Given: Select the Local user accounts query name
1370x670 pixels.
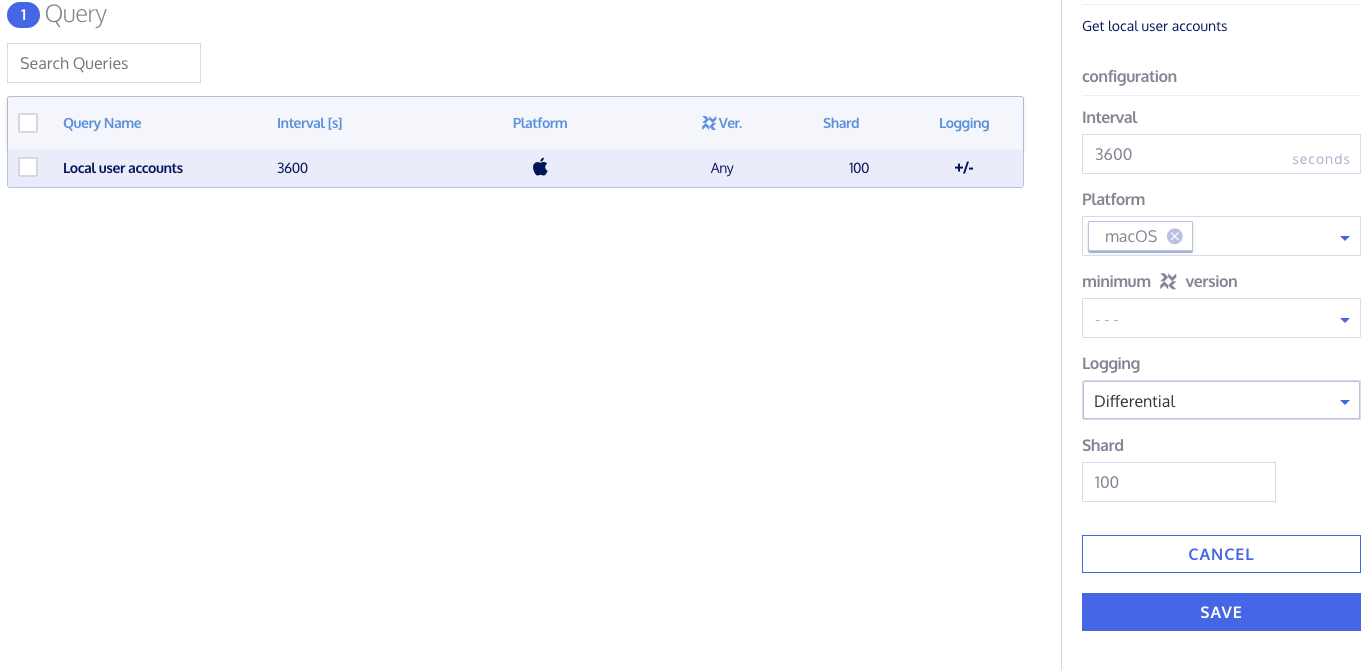Looking at the screenshot, I should (x=123, y=168).
